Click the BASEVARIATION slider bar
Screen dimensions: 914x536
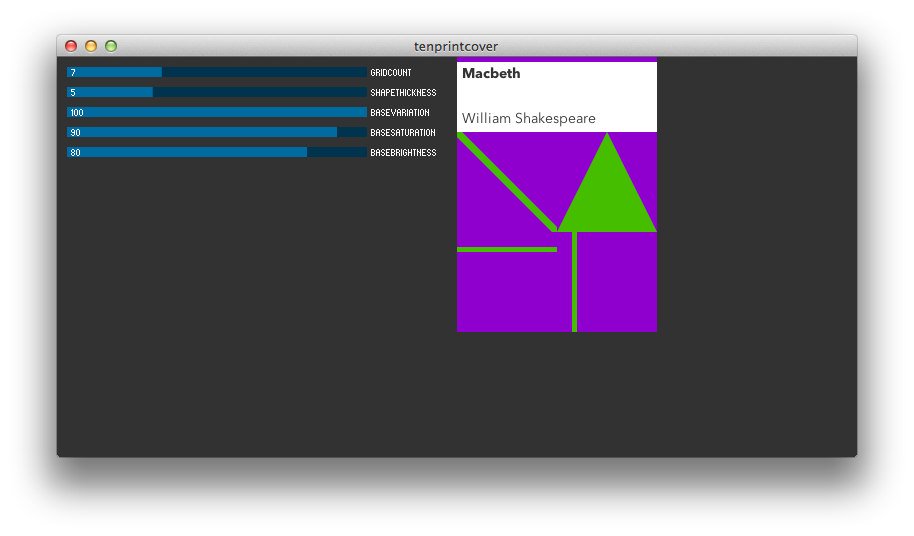point(217,112)
